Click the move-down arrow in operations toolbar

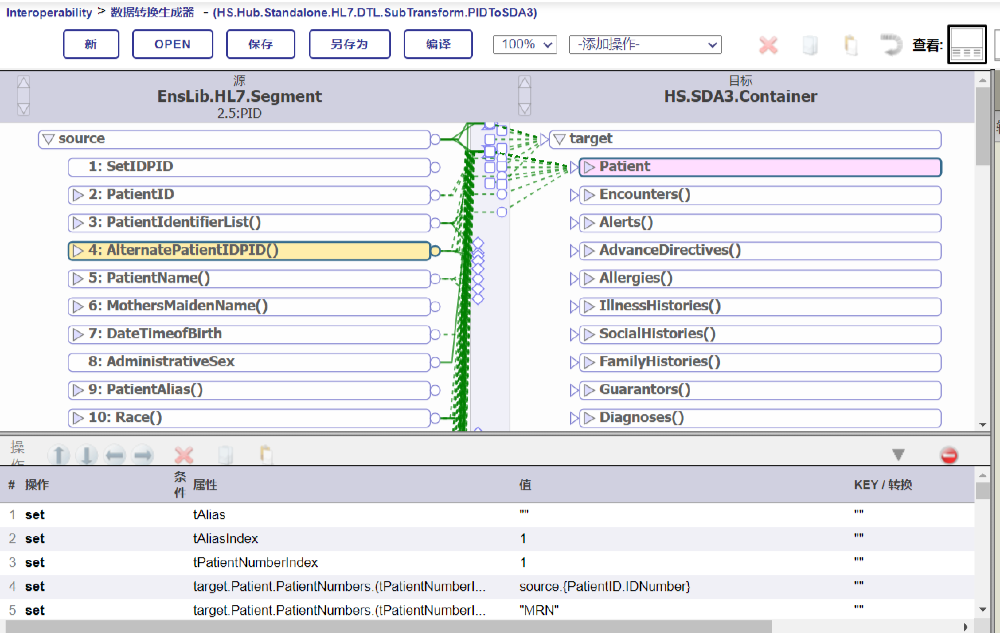point(87,456)
